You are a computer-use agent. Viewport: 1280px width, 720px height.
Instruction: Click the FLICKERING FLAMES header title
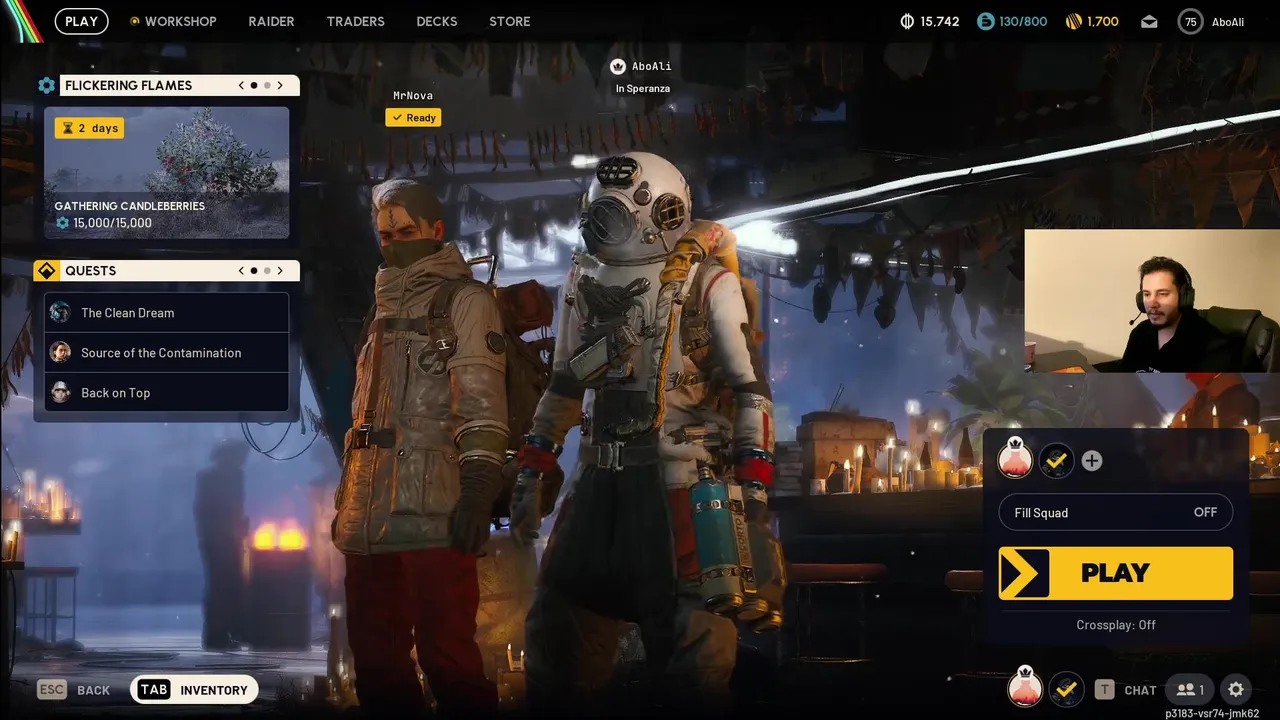[128, 86]
